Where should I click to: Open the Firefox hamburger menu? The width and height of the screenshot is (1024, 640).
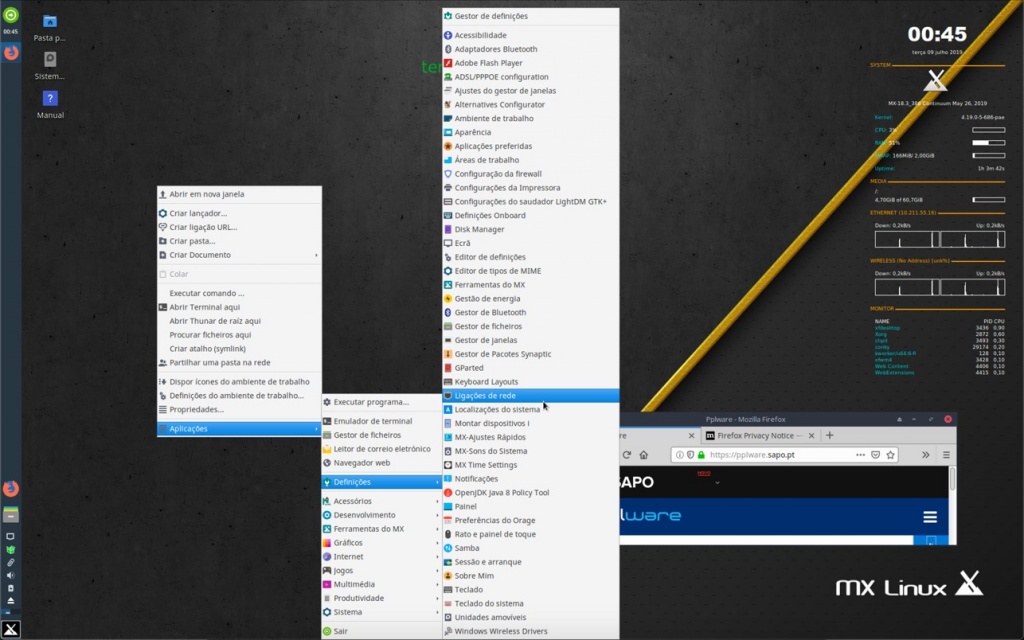tap(946, 455)
